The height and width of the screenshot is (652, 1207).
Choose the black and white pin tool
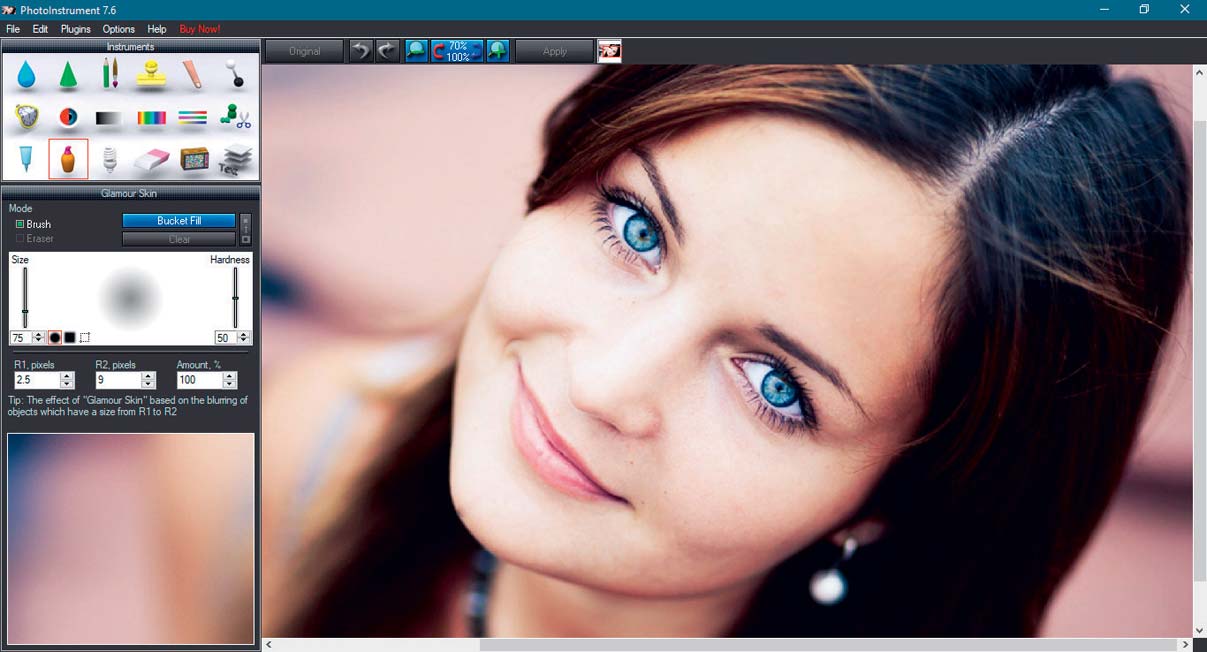click(234, 75)
